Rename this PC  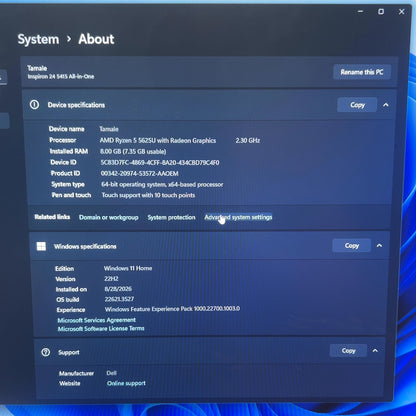[x=362, y=72]
